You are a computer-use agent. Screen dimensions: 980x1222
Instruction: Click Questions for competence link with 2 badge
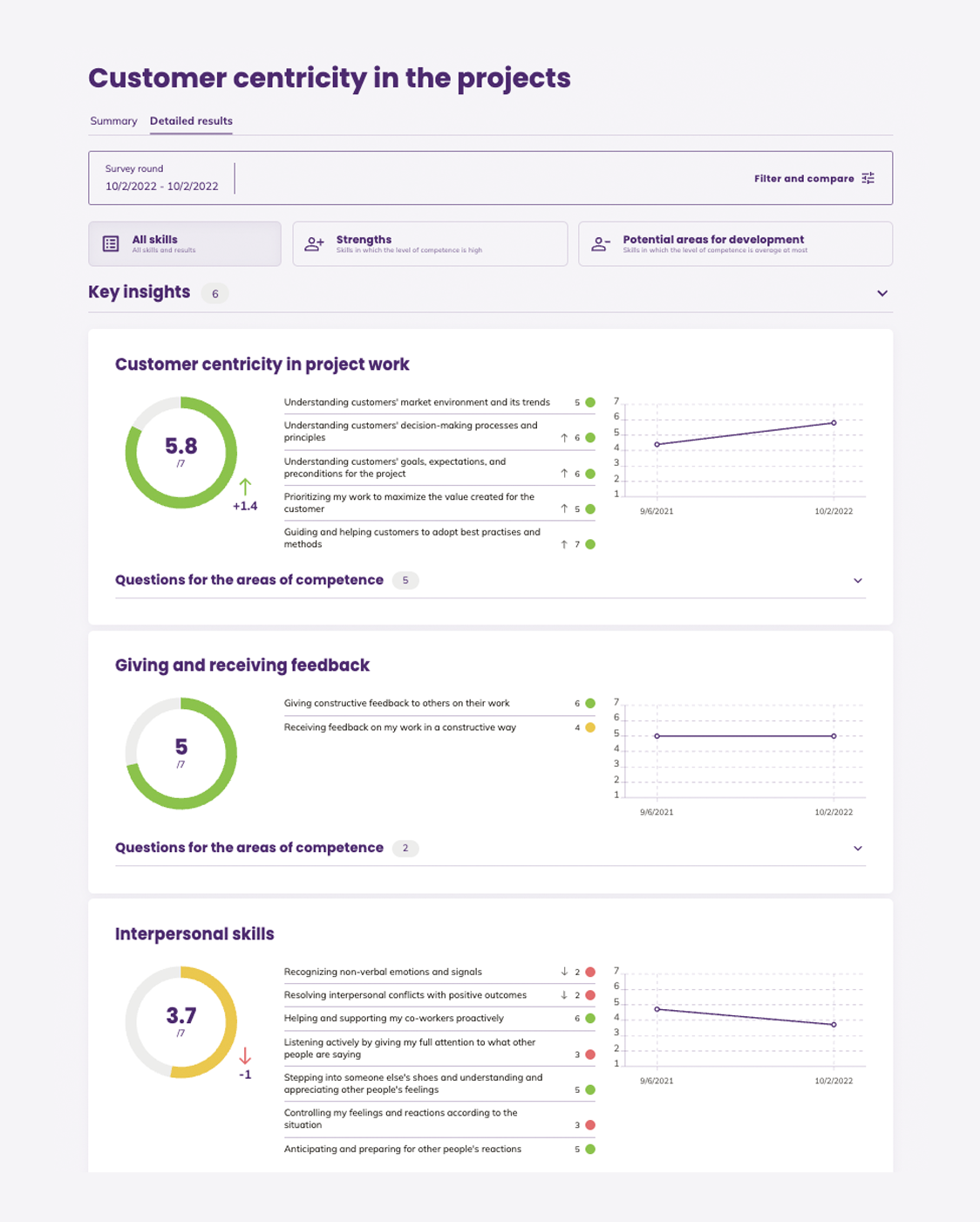[249, 848]
